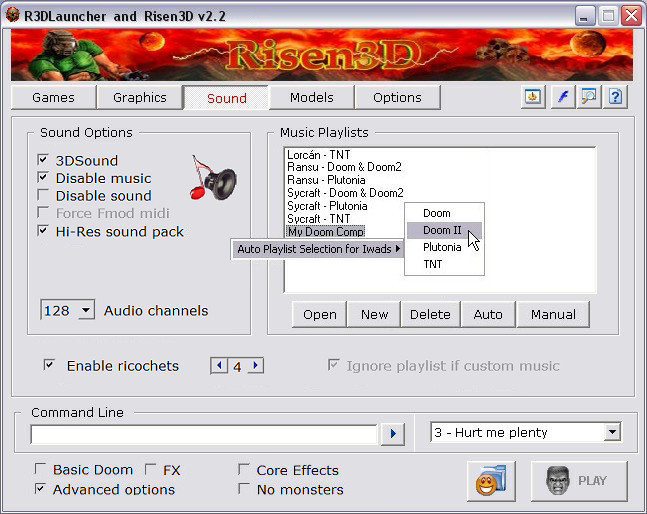Switch to the Games tab
The image size is (647, 514).
pyautogui.click(x=53, y=97)
